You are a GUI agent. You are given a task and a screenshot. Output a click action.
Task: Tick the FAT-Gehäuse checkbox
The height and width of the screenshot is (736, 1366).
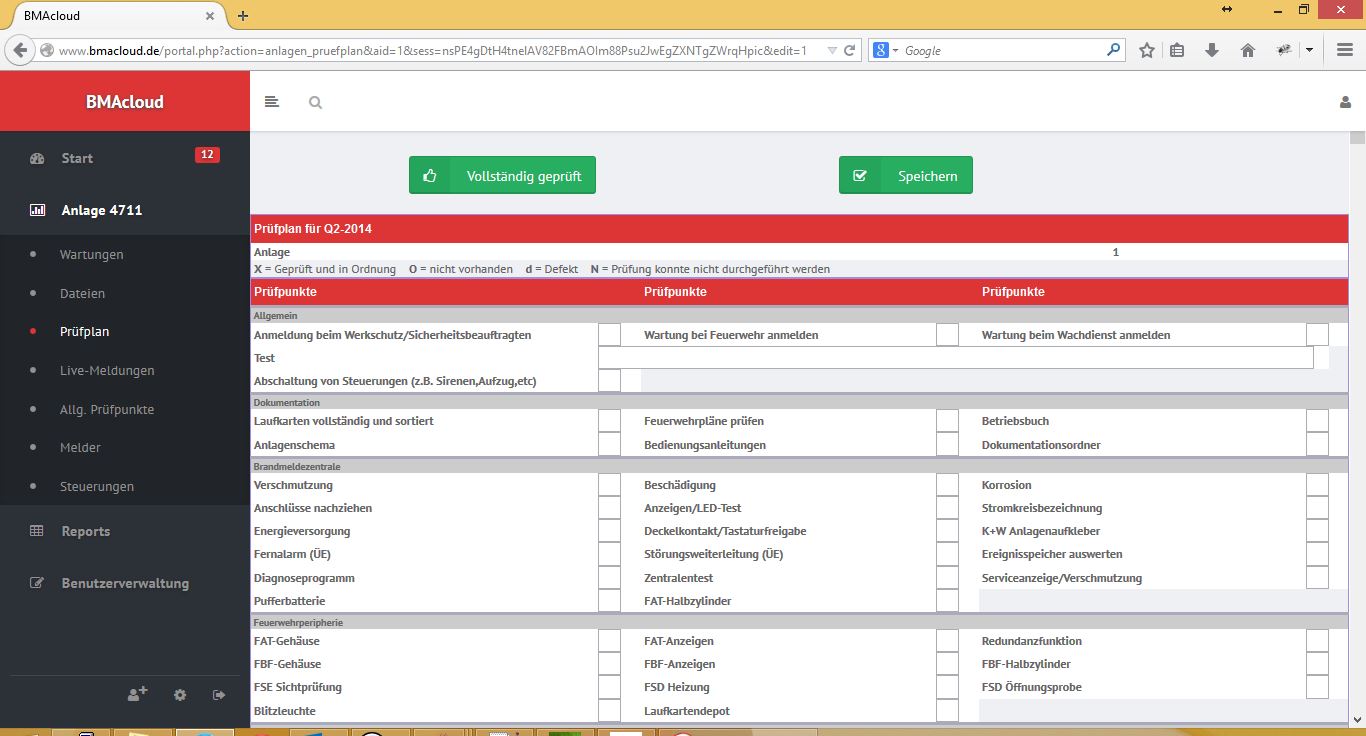click(x=609, y=640)
